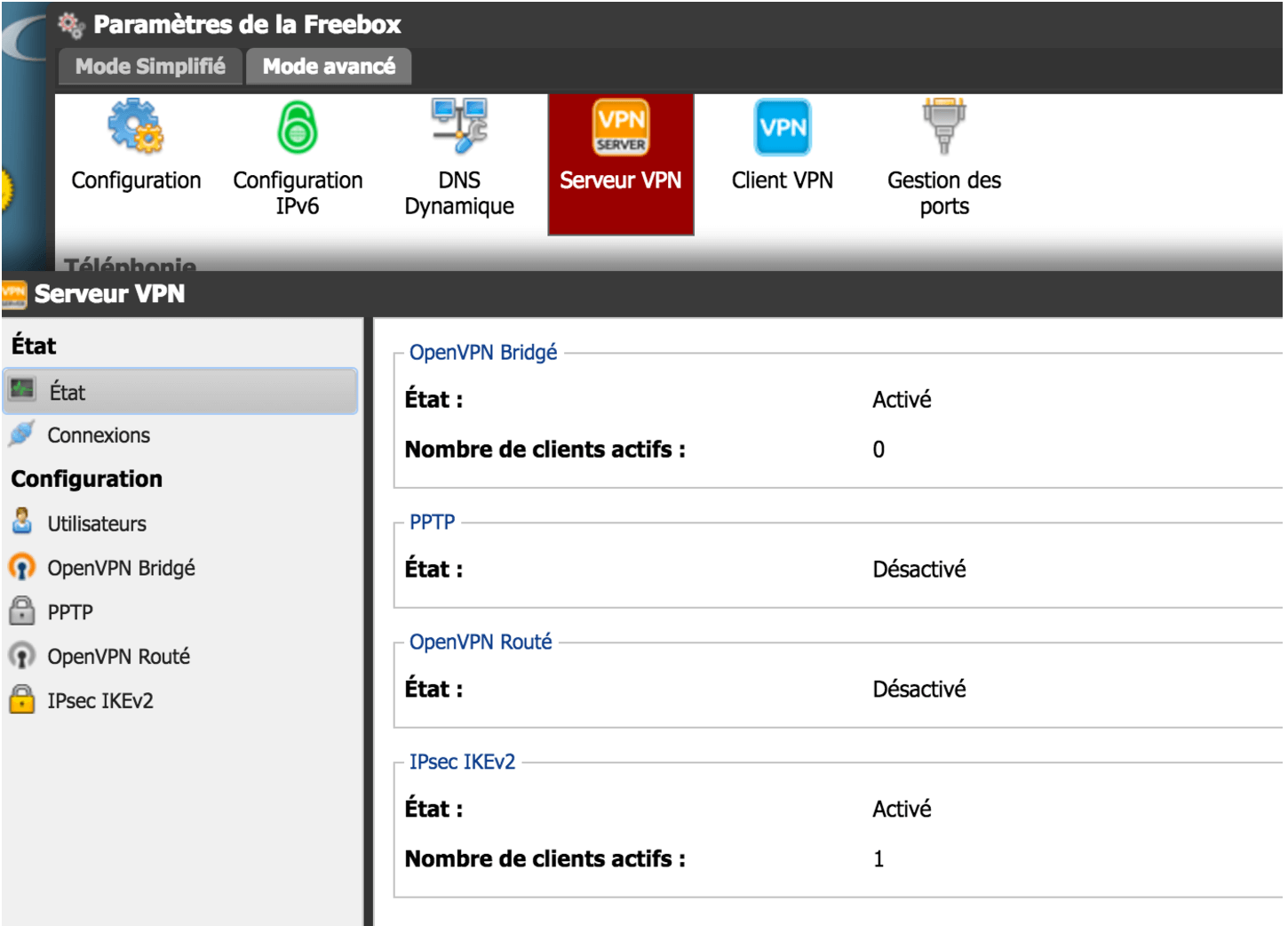Screen dimensions: 1288x926
Task: Click the Paramètres de la Freebox title
Action: (247, 24)
